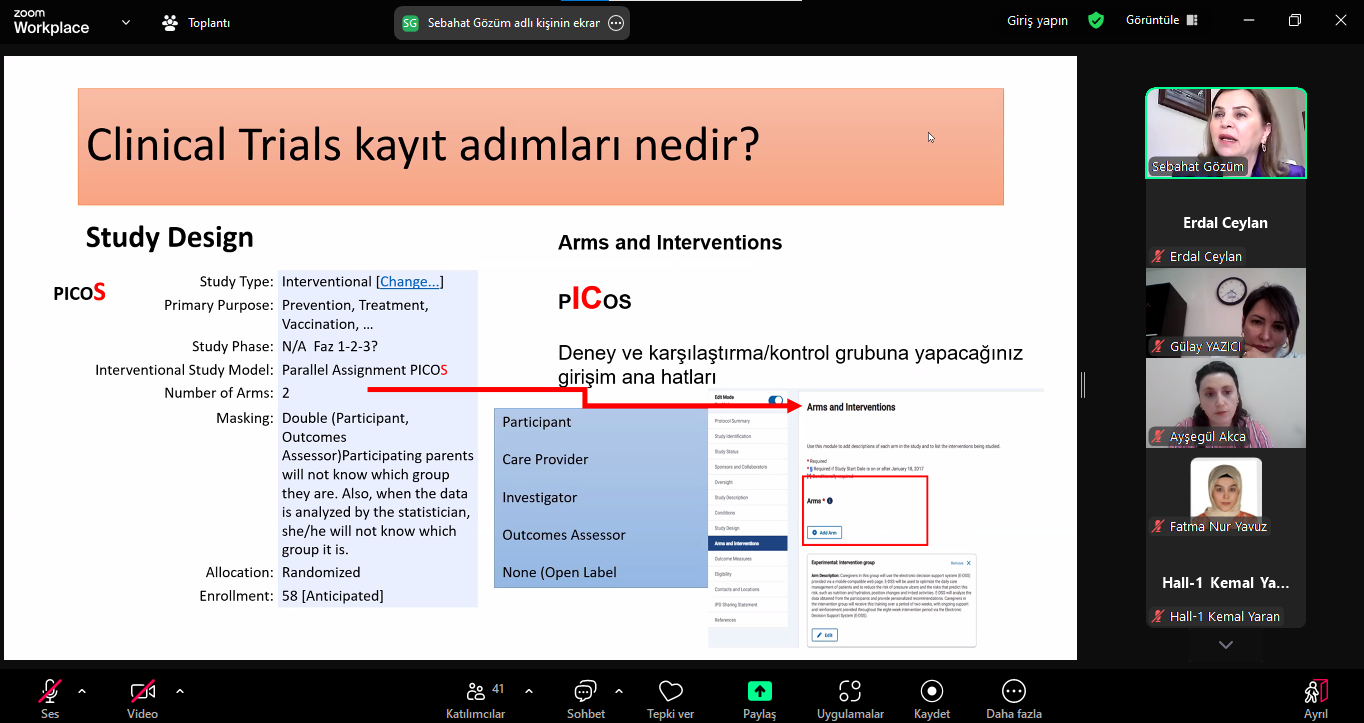This screenshot has height=723, width=1364.
Task: Open the Katılımcılar participants panel
Action: click(476, 691)
